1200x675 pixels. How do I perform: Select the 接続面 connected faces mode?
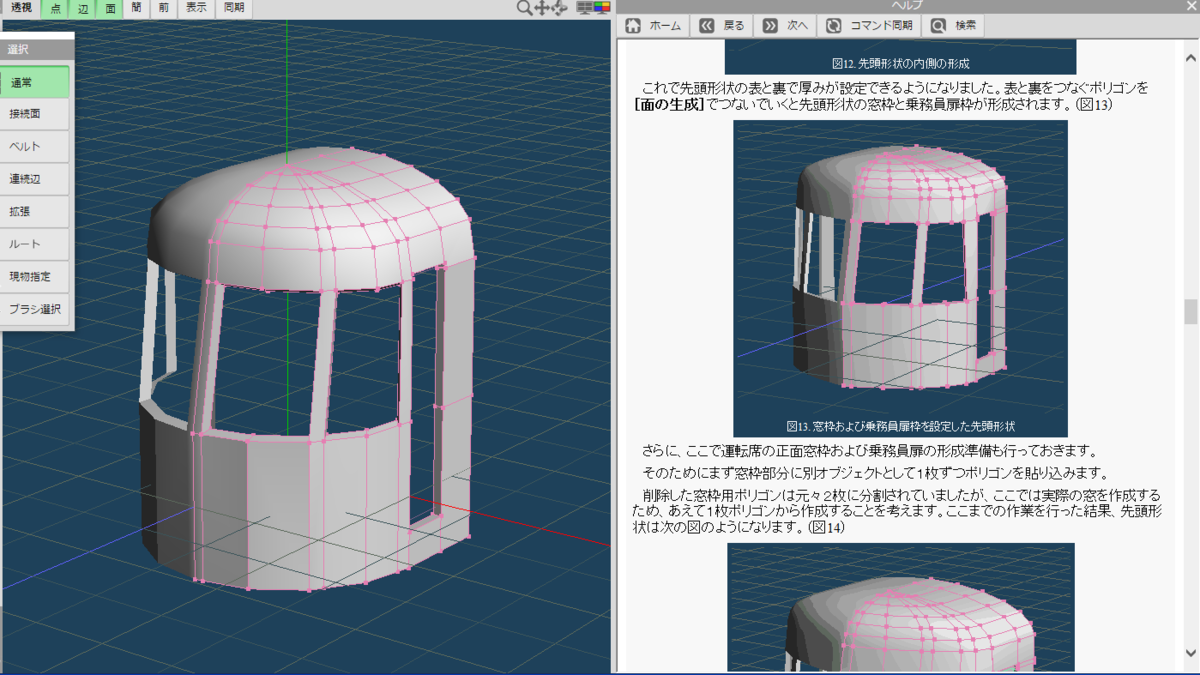point(35,115)
